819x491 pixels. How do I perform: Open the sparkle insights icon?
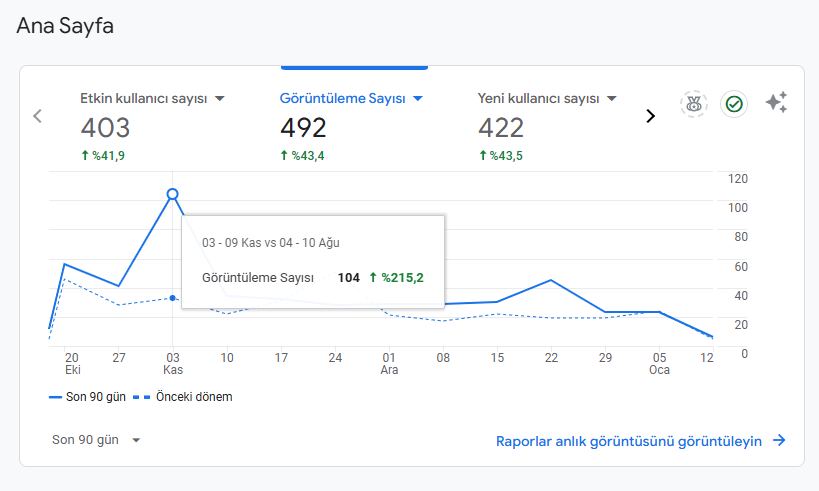(x=776, y=102)
